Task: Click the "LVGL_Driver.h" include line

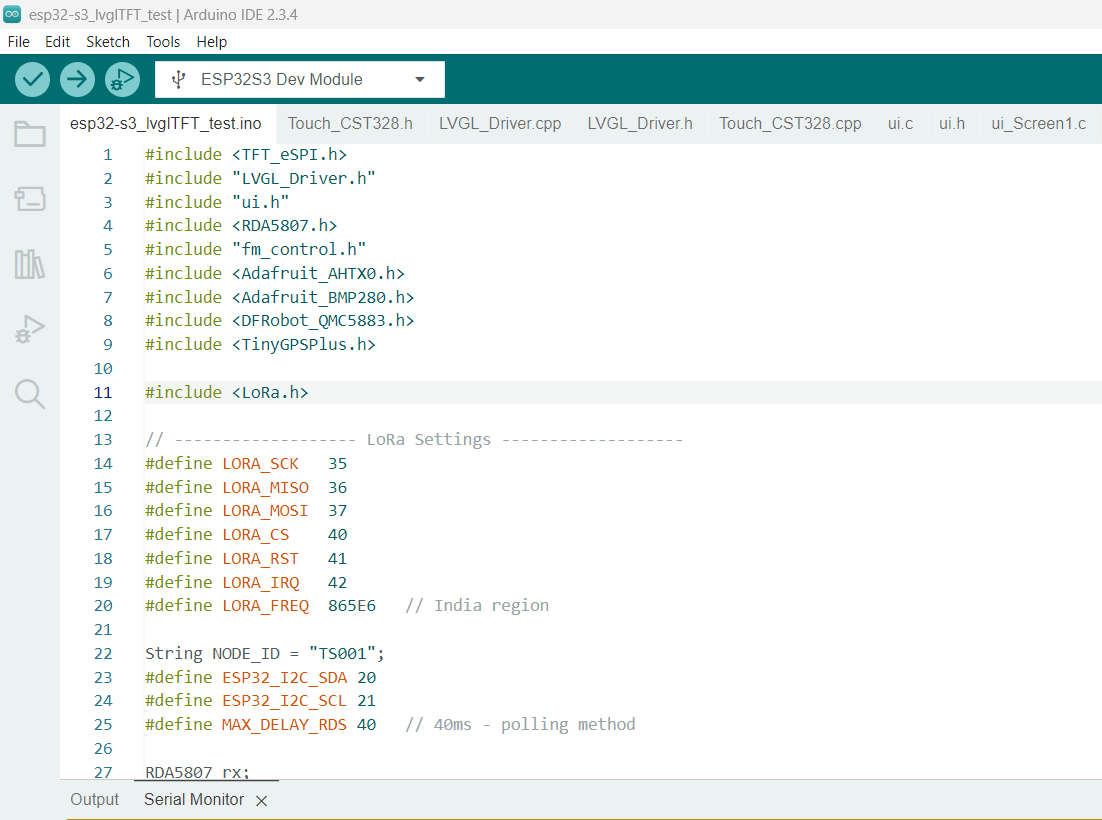Action: click(260, 178)
